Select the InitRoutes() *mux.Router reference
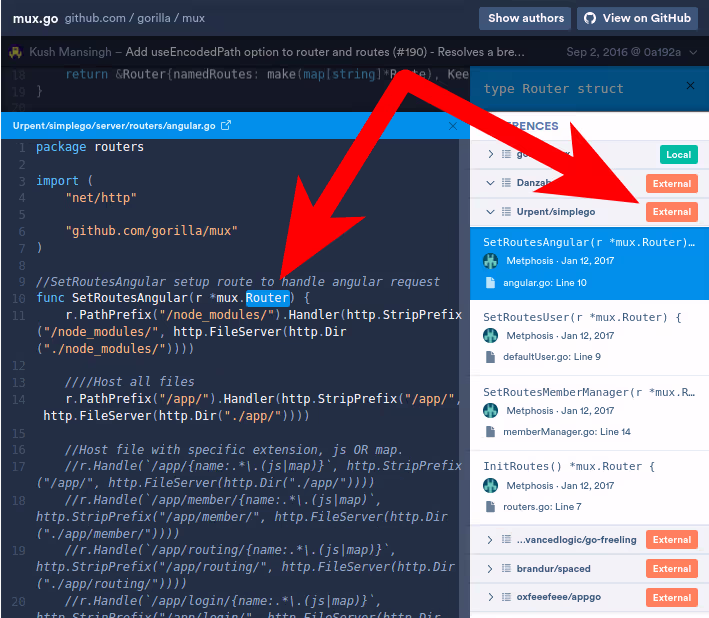This screenshot has width=709, height=618. [x=589, y=487]
